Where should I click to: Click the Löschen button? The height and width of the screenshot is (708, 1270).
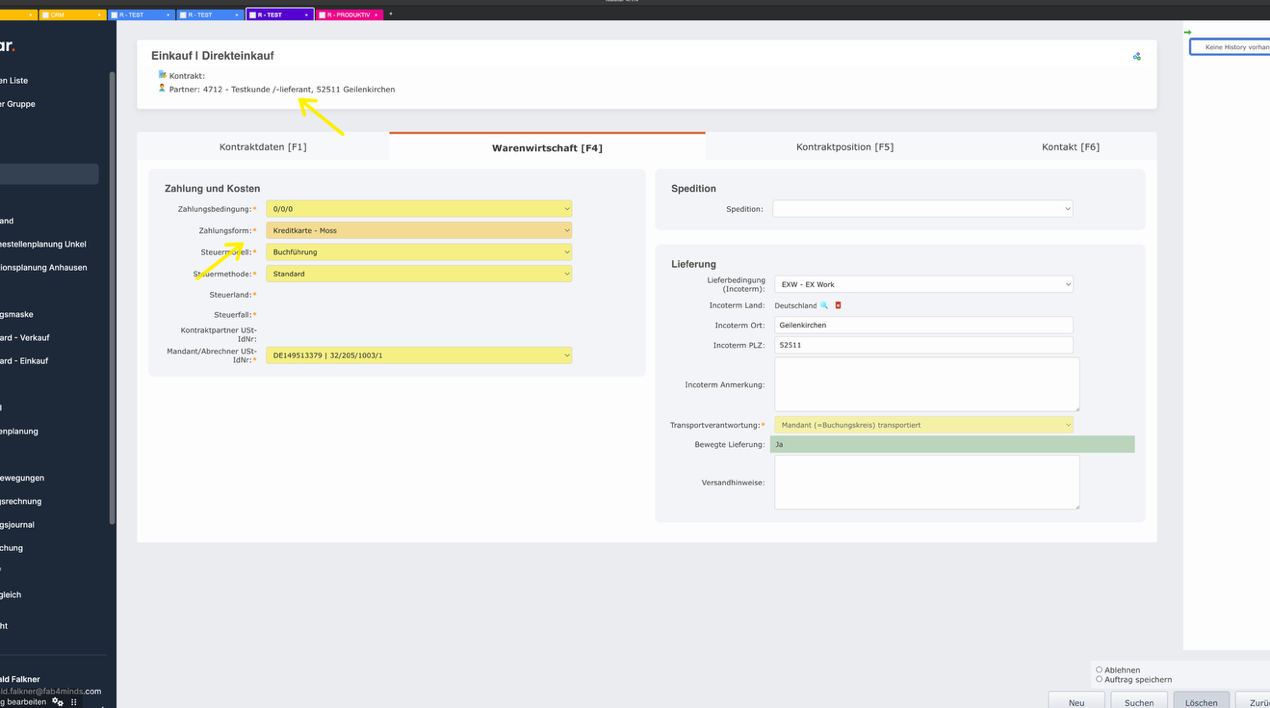click(1201, 702)
